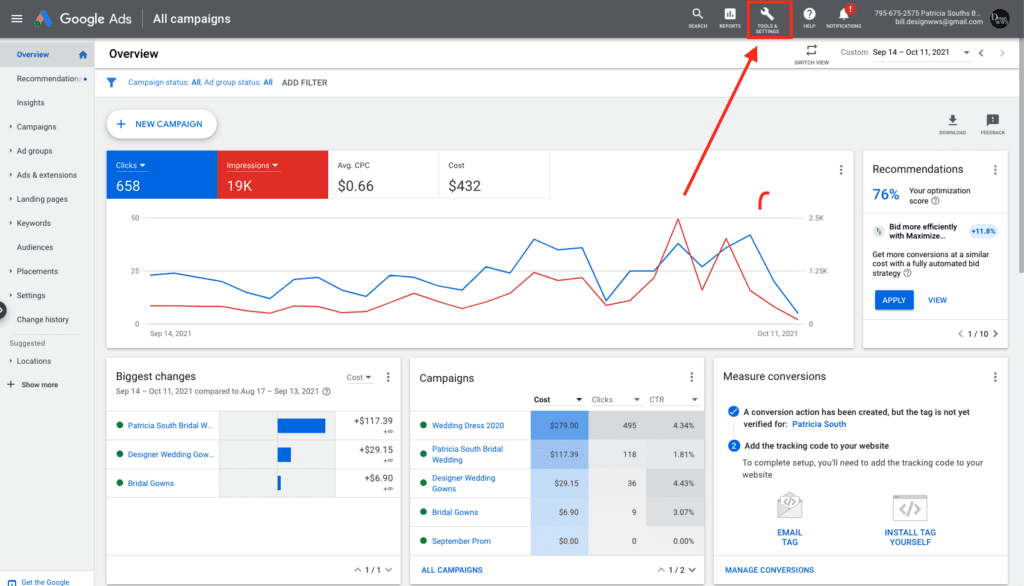Click Add Filter
This screenshot has height=586, width=1024.
coord(304,83)
